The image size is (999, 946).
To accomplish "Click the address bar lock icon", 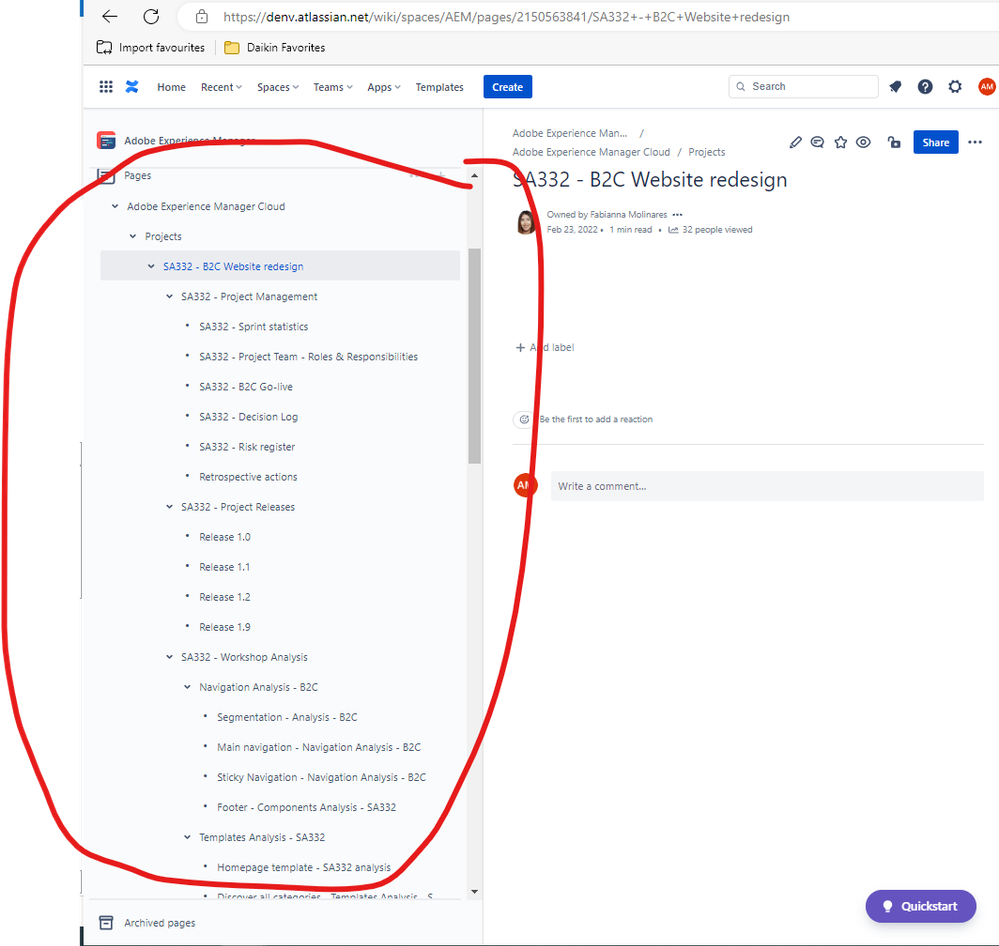I will (x=202, y=17).
